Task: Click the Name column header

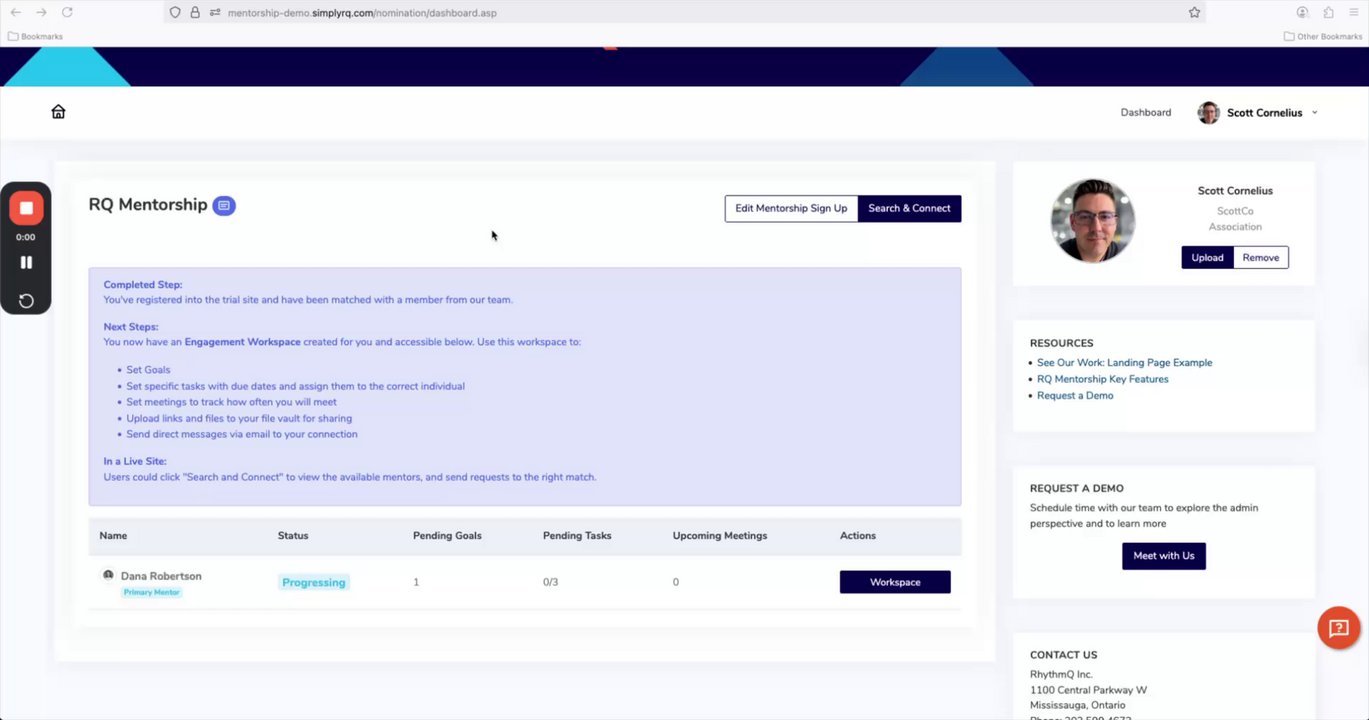Action: [x=113, y=536]
